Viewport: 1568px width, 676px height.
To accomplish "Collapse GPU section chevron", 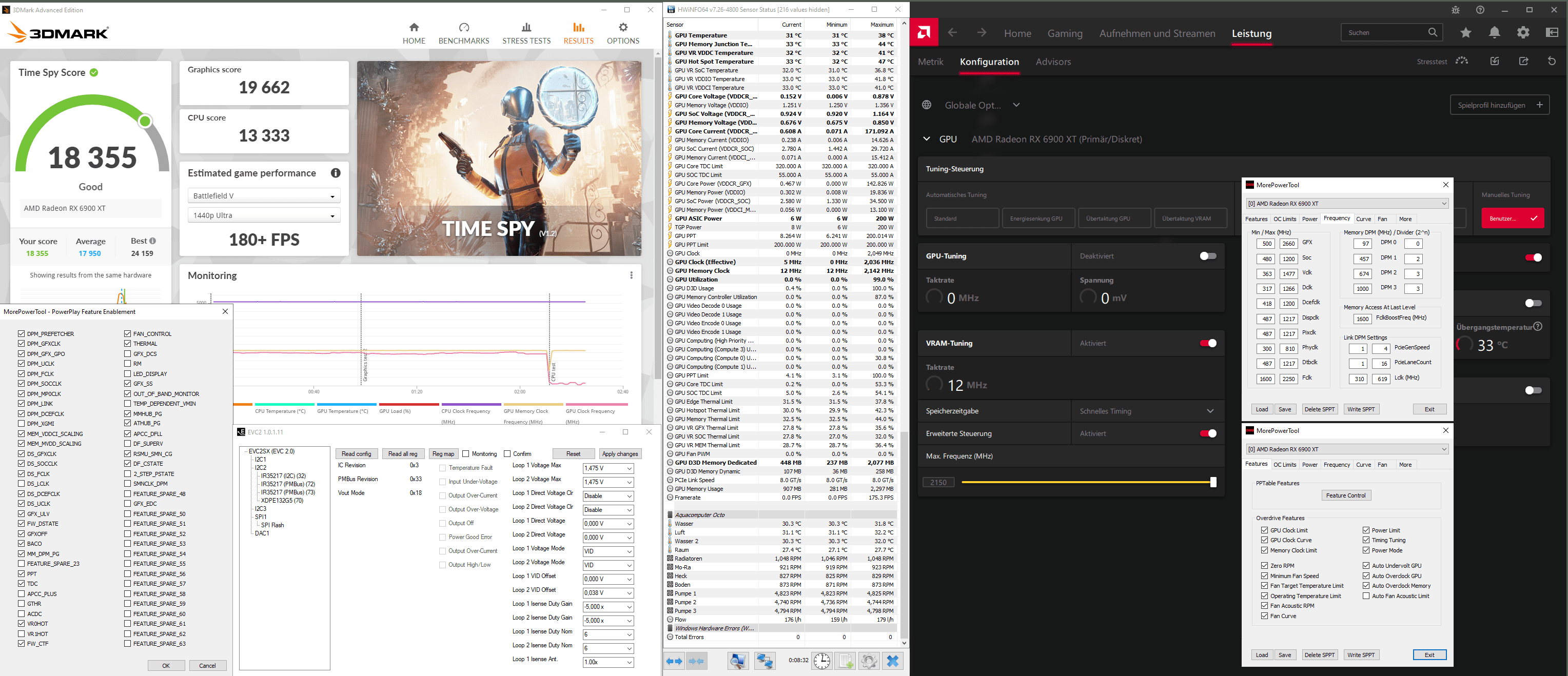I will point(927,138).
